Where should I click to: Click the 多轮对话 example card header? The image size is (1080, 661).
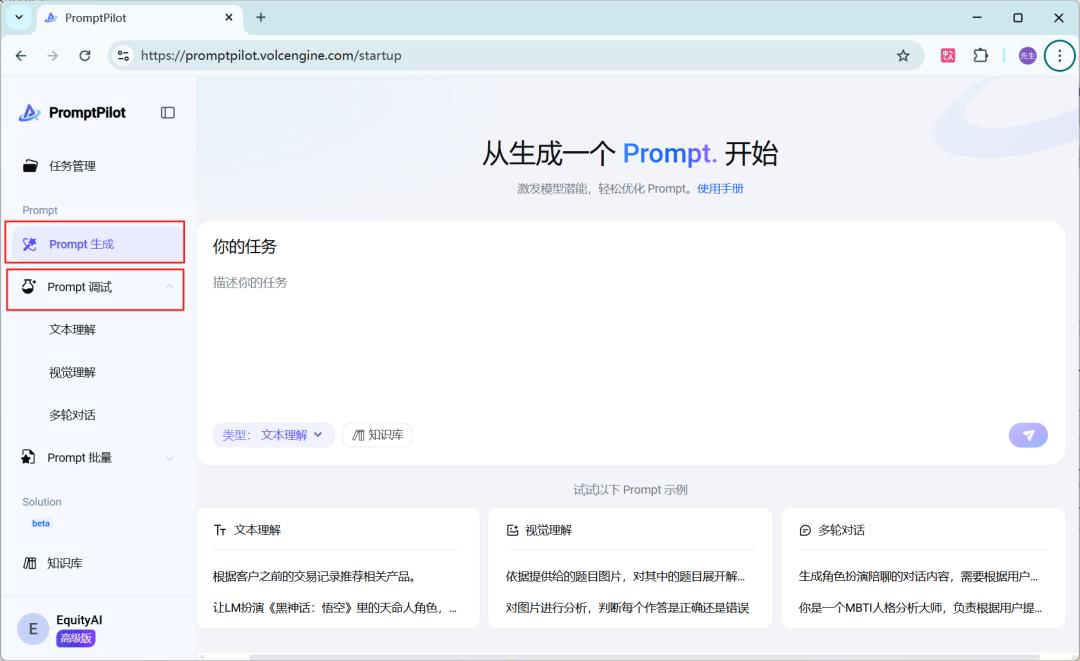click(x=832, y=530)
